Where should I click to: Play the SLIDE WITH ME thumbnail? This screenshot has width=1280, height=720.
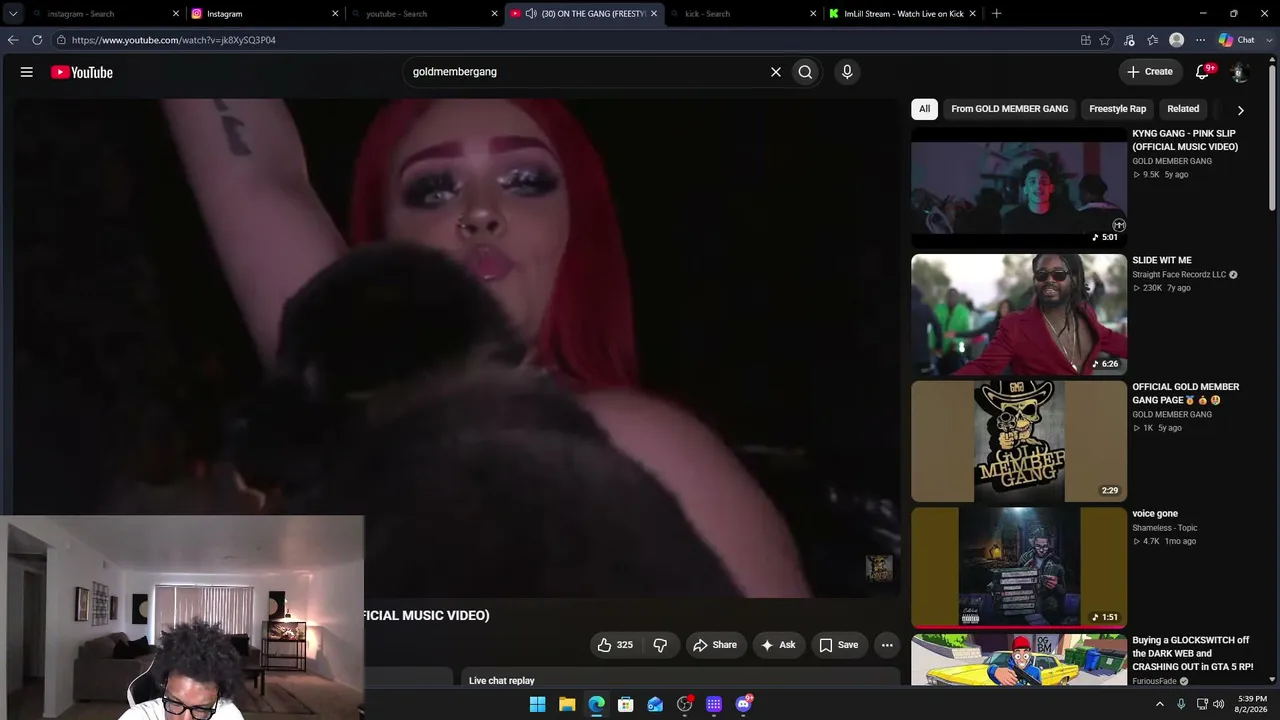[1019, 314]
